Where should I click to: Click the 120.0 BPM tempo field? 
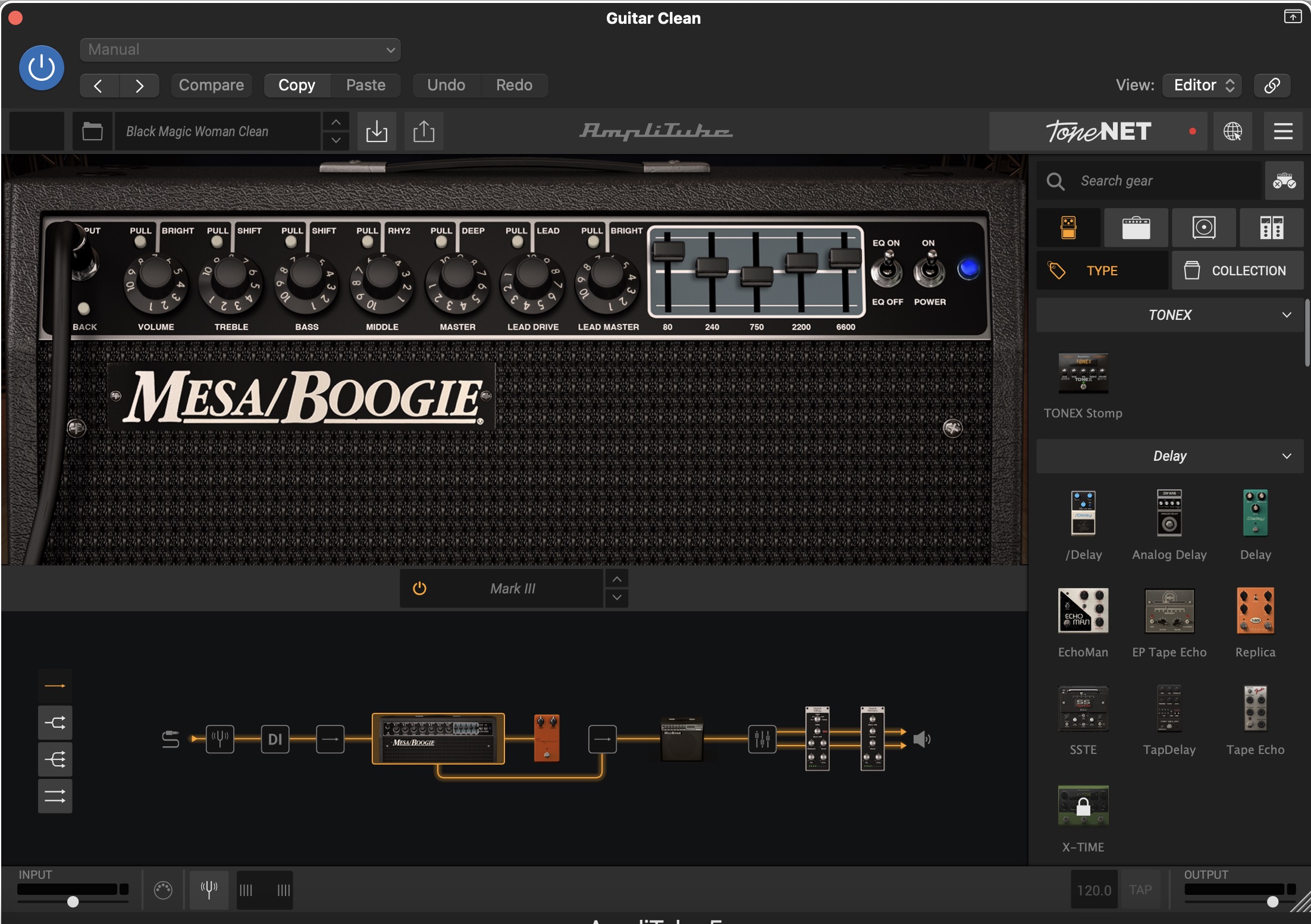pyautogui.click(x=1094, y=890)
